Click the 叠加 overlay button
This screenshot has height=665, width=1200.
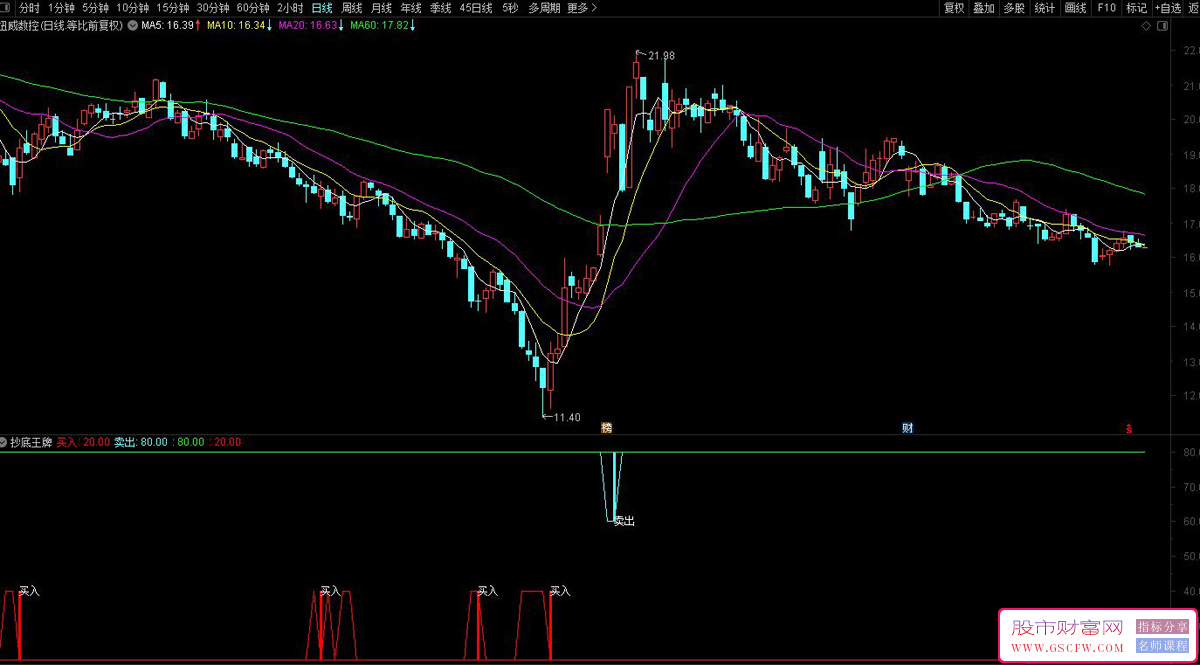984,8
